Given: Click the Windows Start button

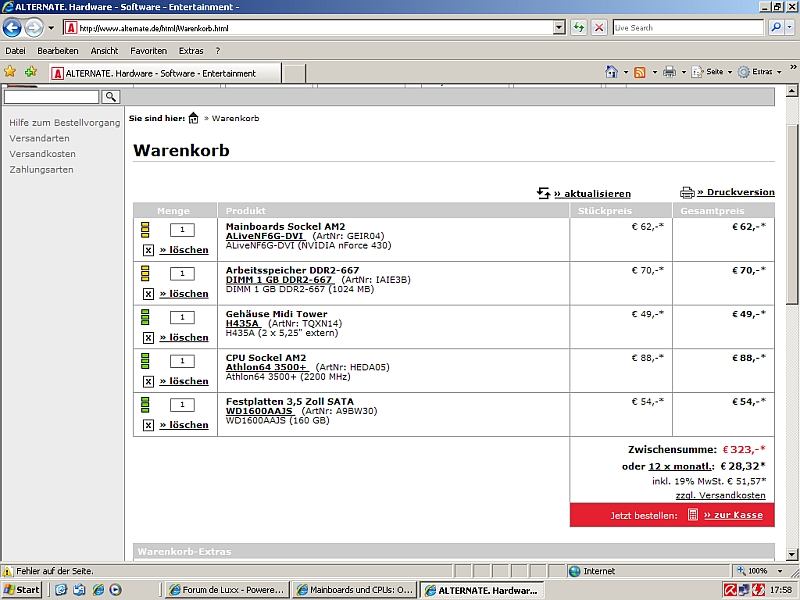Looking at the screenshot, I should (x=21, y=590).
